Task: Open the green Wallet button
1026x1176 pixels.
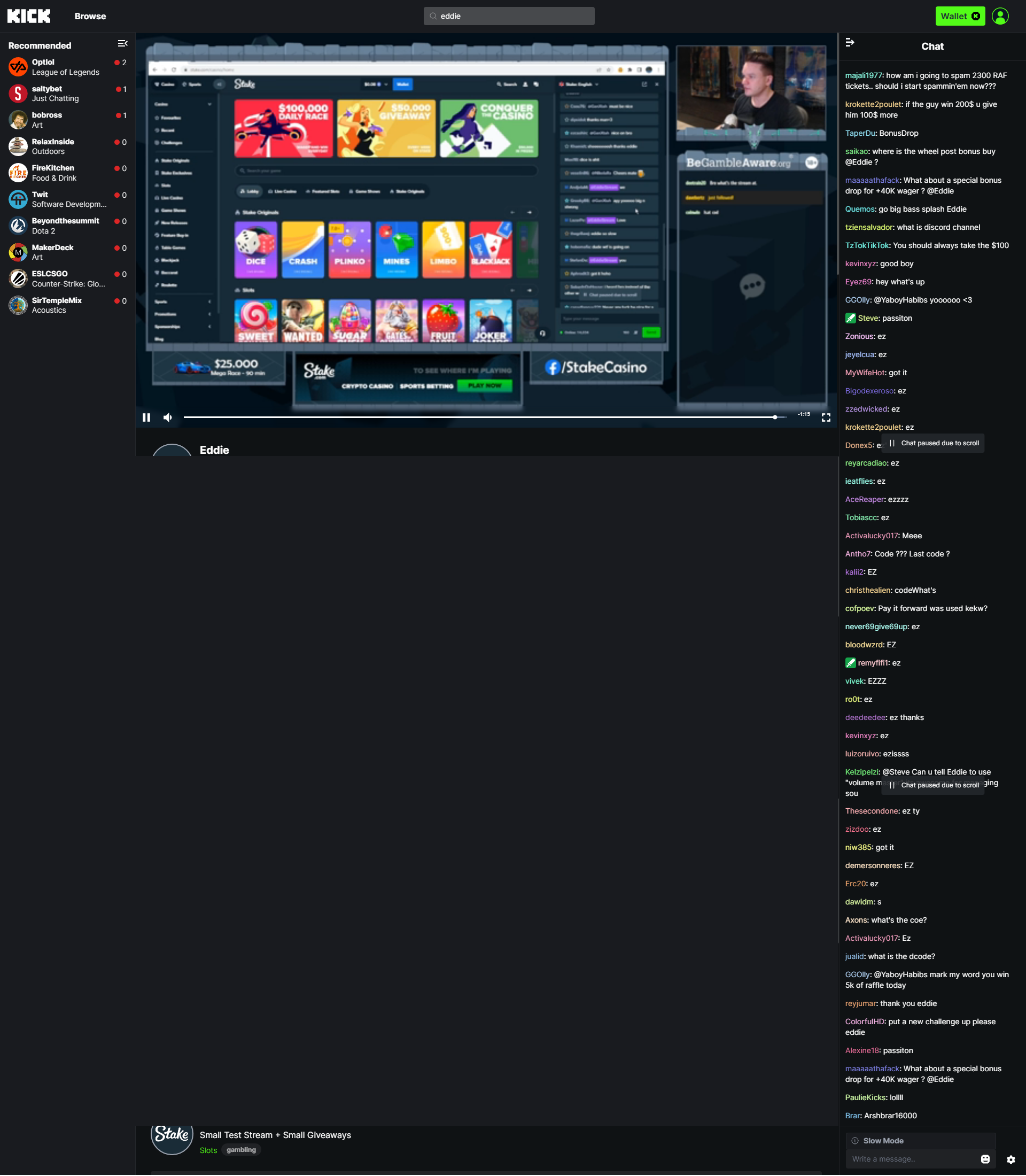Action: click(x=960, y=16)
